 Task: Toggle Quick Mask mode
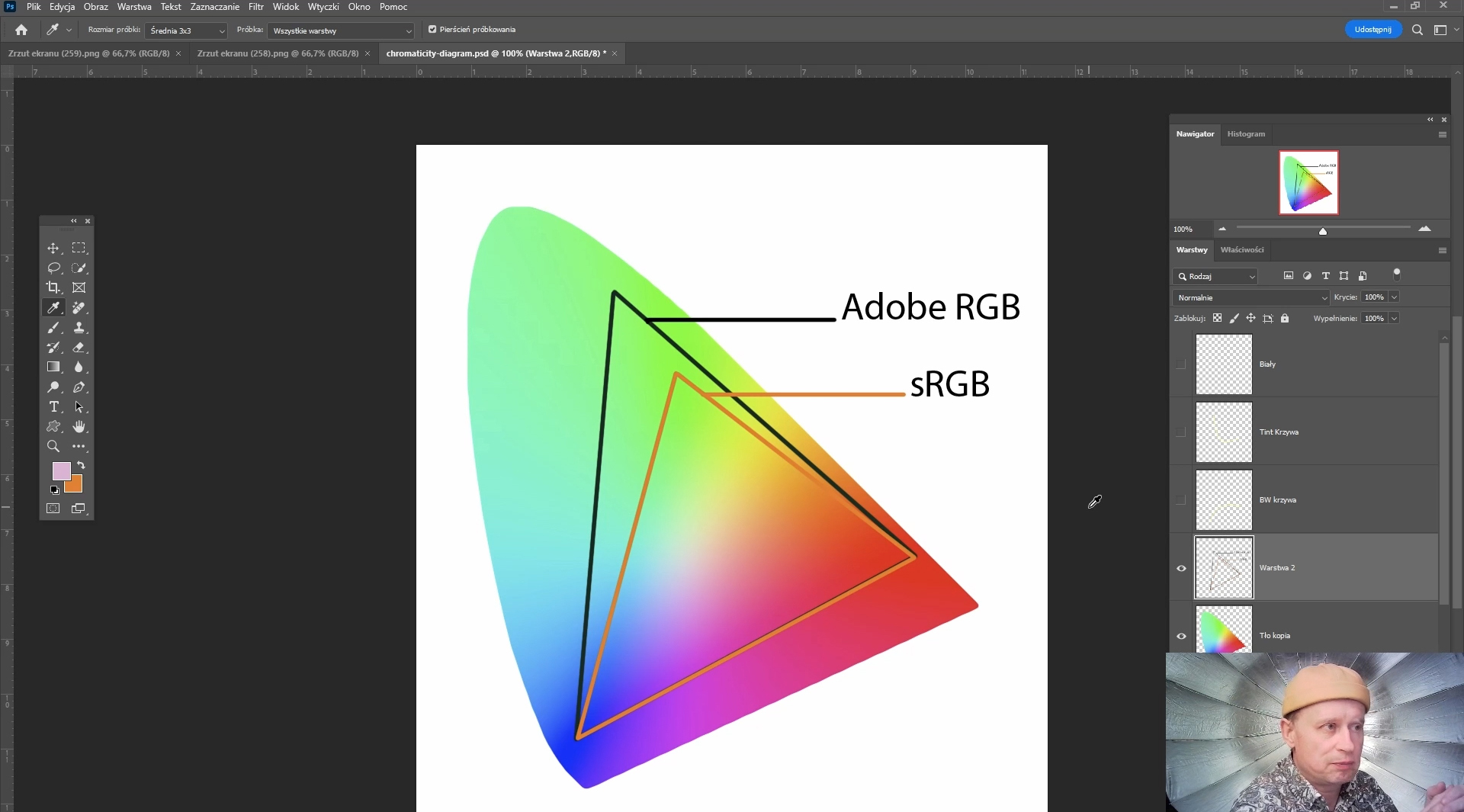tap(53, 509)
